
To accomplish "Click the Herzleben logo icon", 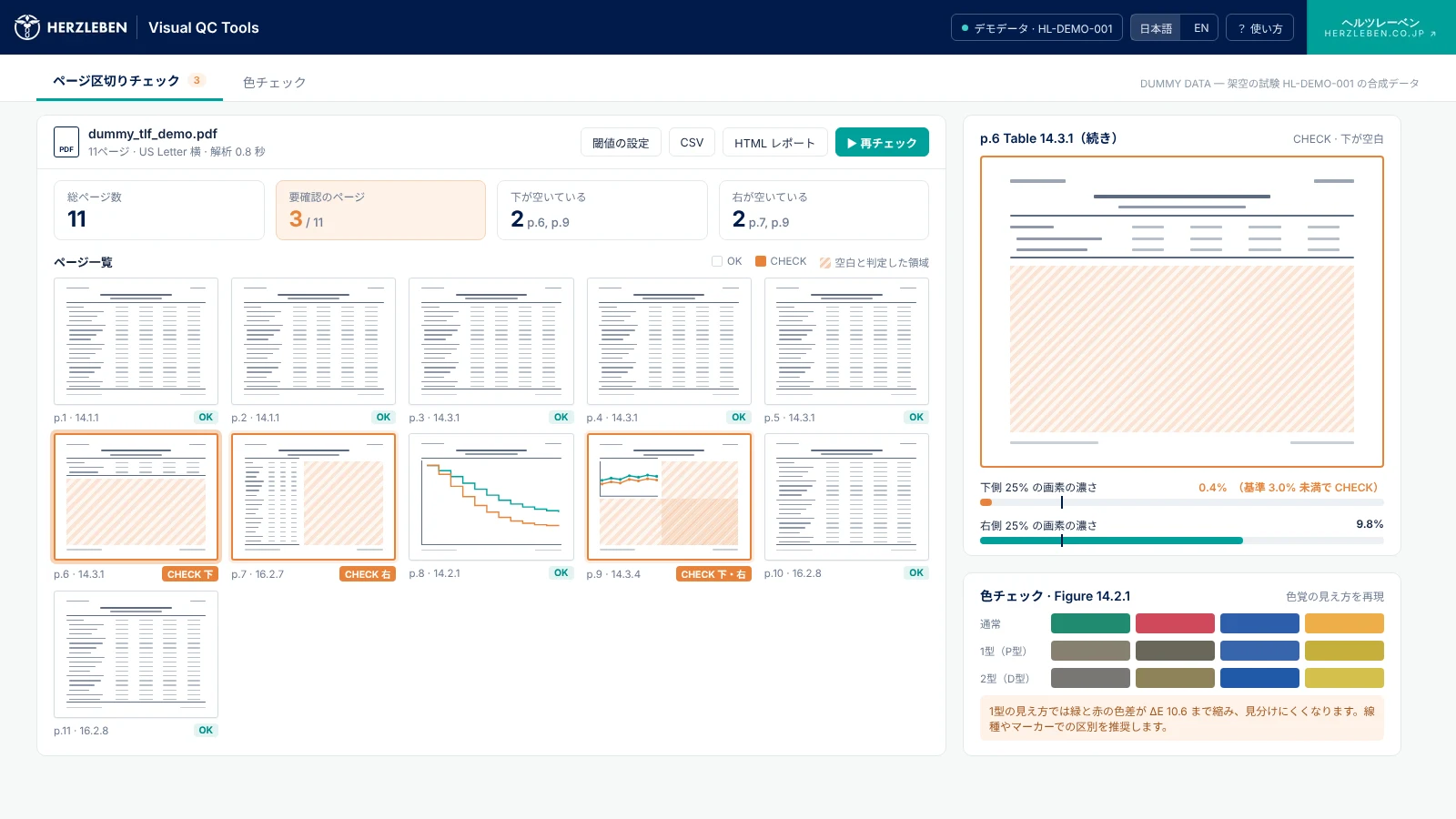I will coord(27,27).
